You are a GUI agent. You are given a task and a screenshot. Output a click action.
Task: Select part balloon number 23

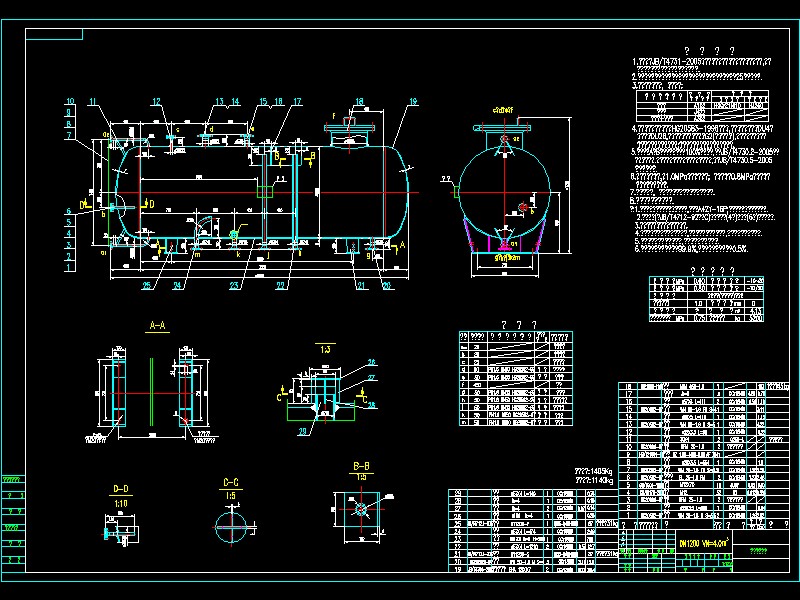[x=232, y=286]
